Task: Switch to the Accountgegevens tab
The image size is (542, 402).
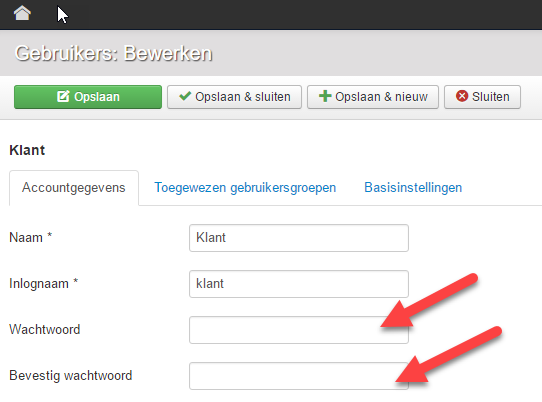Action: (74, 188)
